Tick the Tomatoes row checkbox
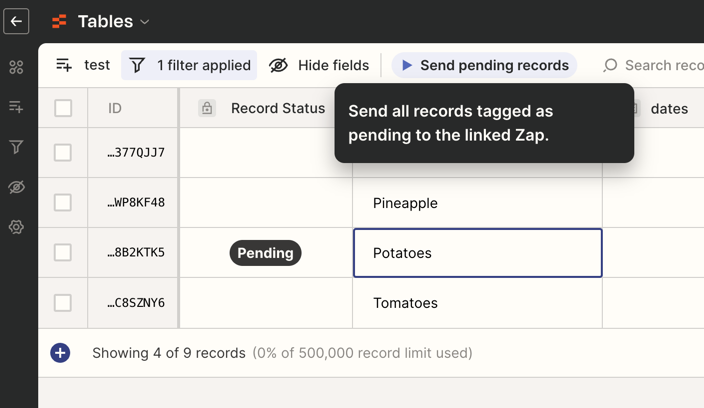 tap(63, 303)
